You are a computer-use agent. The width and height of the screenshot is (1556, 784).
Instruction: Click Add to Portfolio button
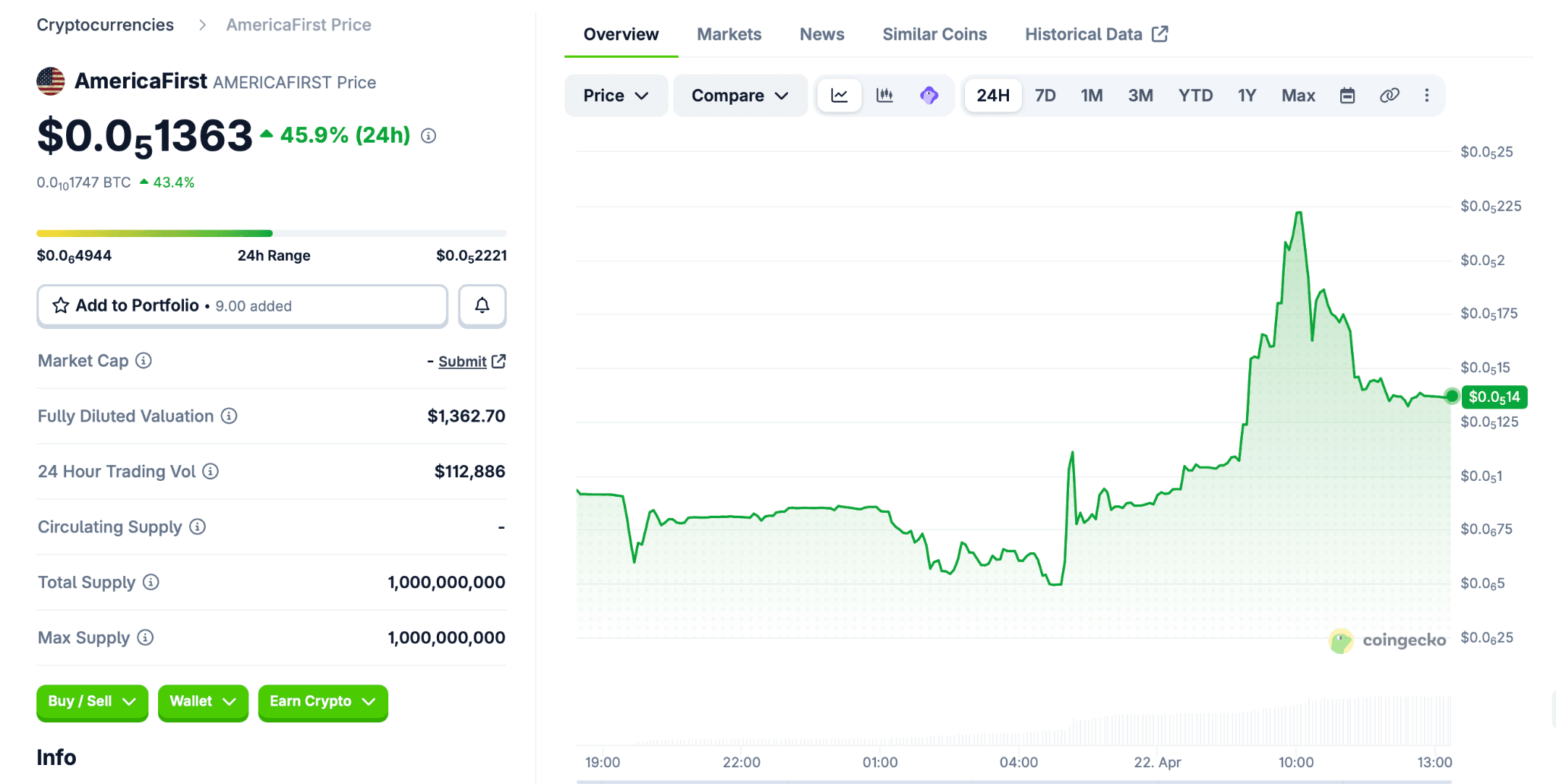click(242, 306)
